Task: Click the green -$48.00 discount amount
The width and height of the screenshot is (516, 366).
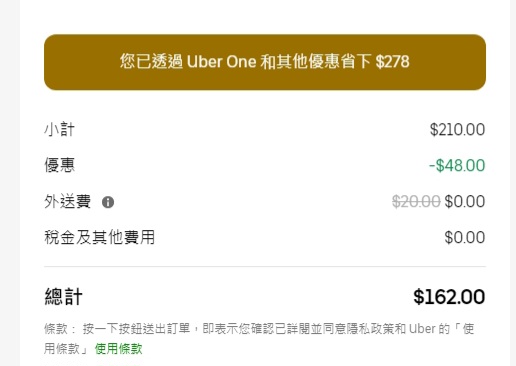Action: click(x=457, y=165)
